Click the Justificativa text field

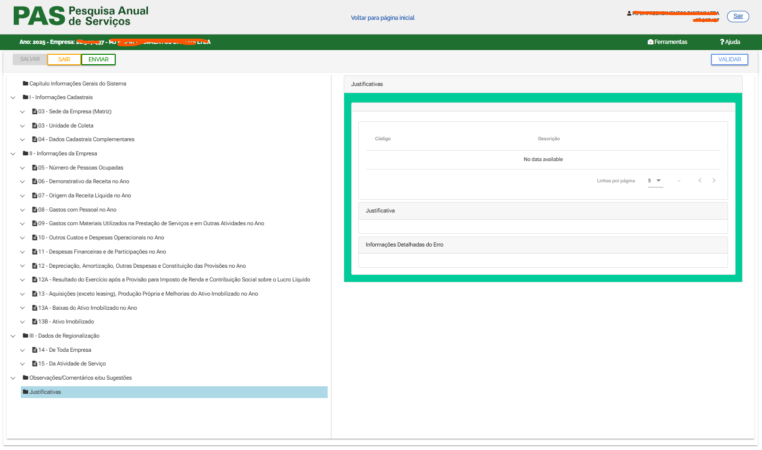[x=543, y=226]
